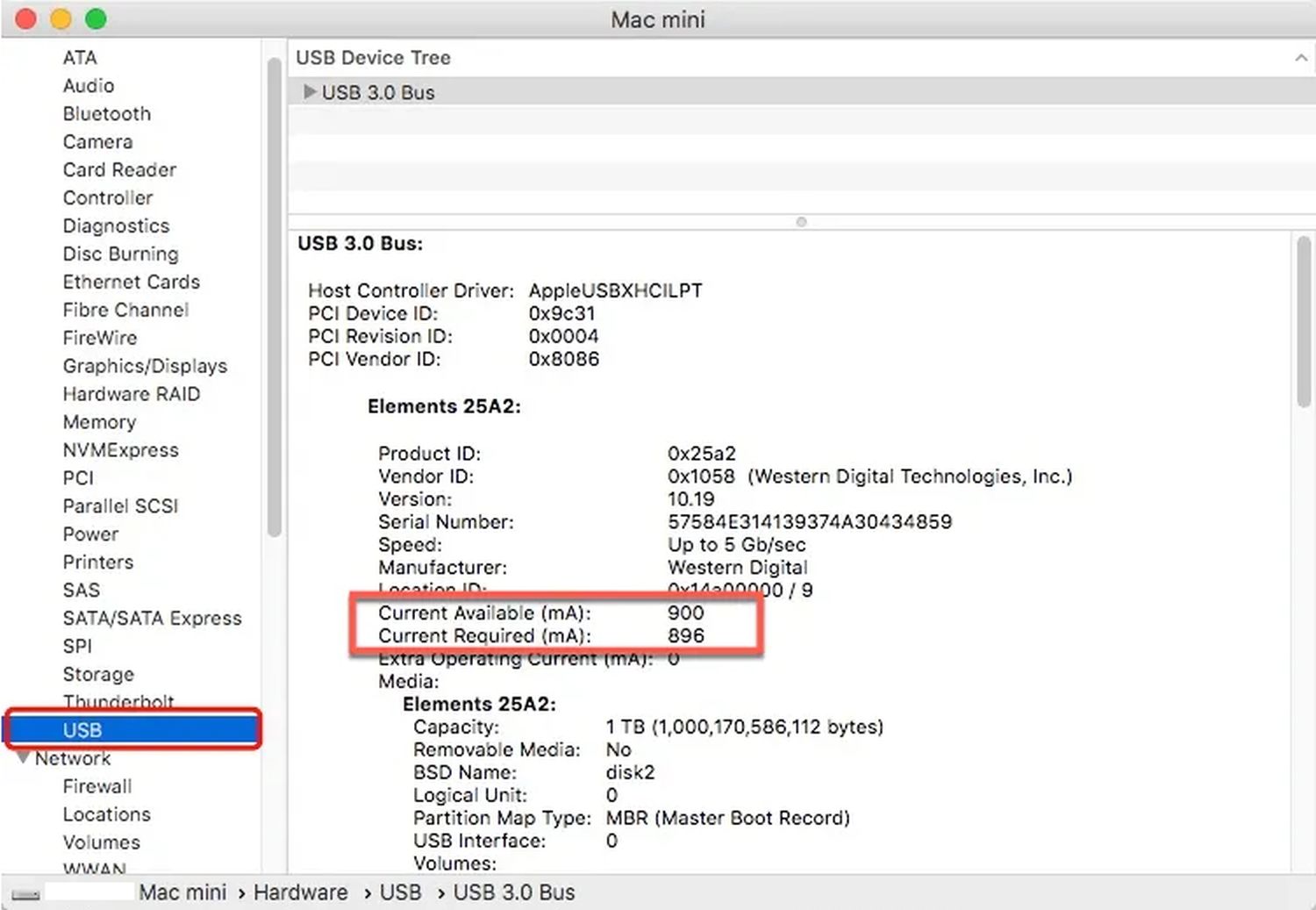Click the split pane divider handle dot
The height and width of the screenshot is (910, 1316).
(801, 222)
